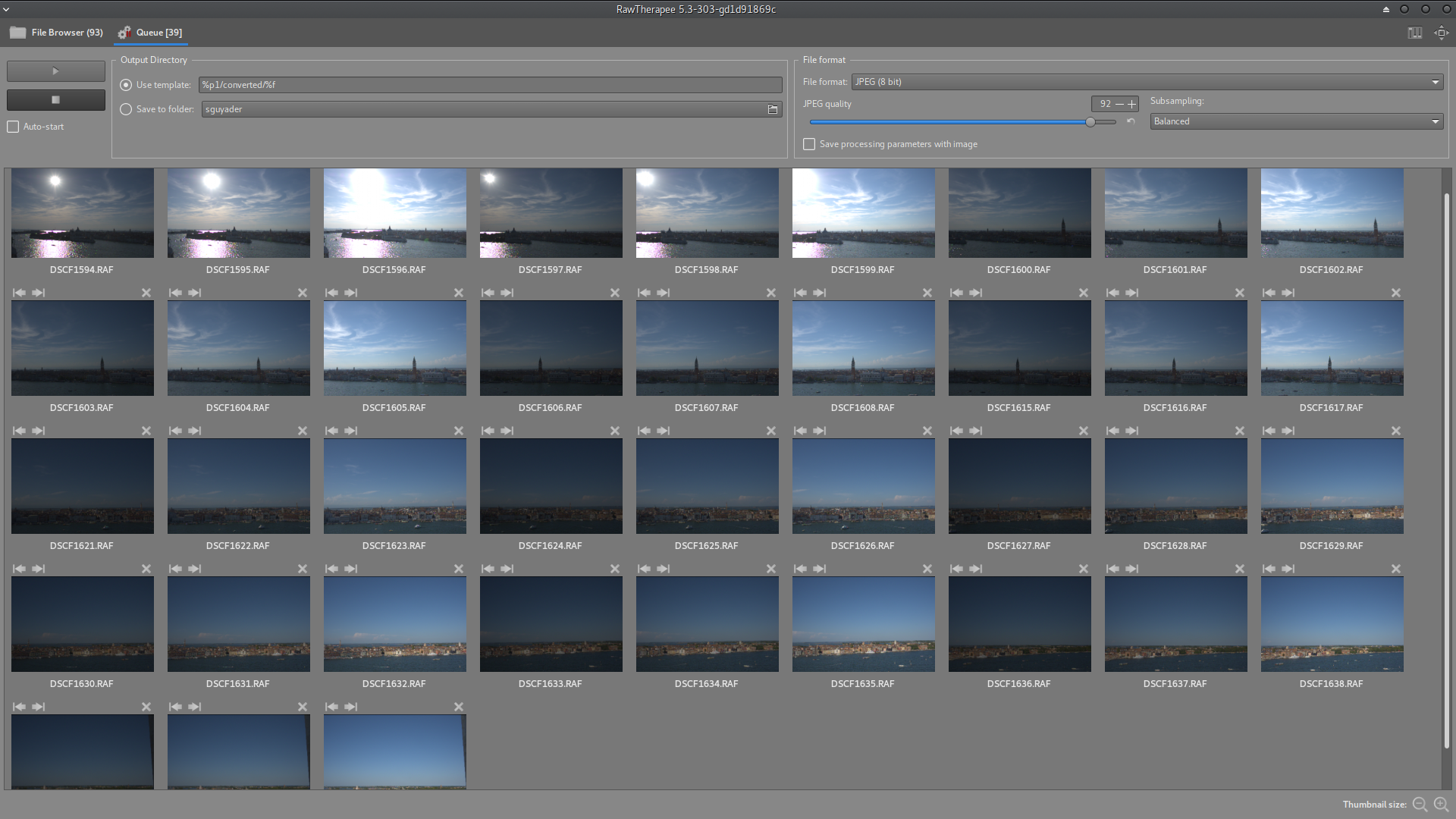
Task: Move DSCF1603.RAF to head of queue
Action: (19, 293)
